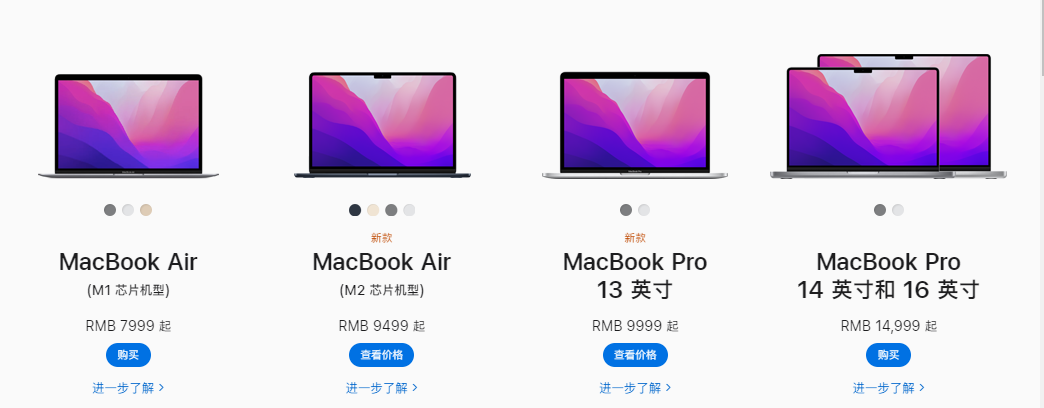Click the MacBook Pro 14 and 16 inch image
Screen dimensions: 1044x408
(x=888, y=116)
